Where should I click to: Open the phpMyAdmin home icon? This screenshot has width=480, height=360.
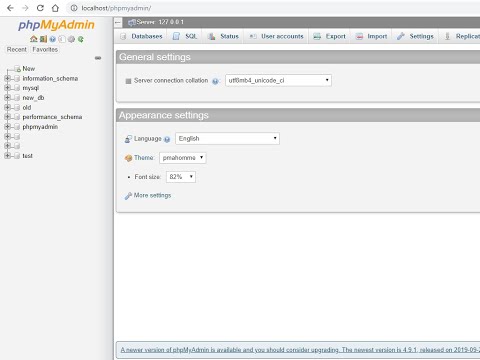point(33,39)
